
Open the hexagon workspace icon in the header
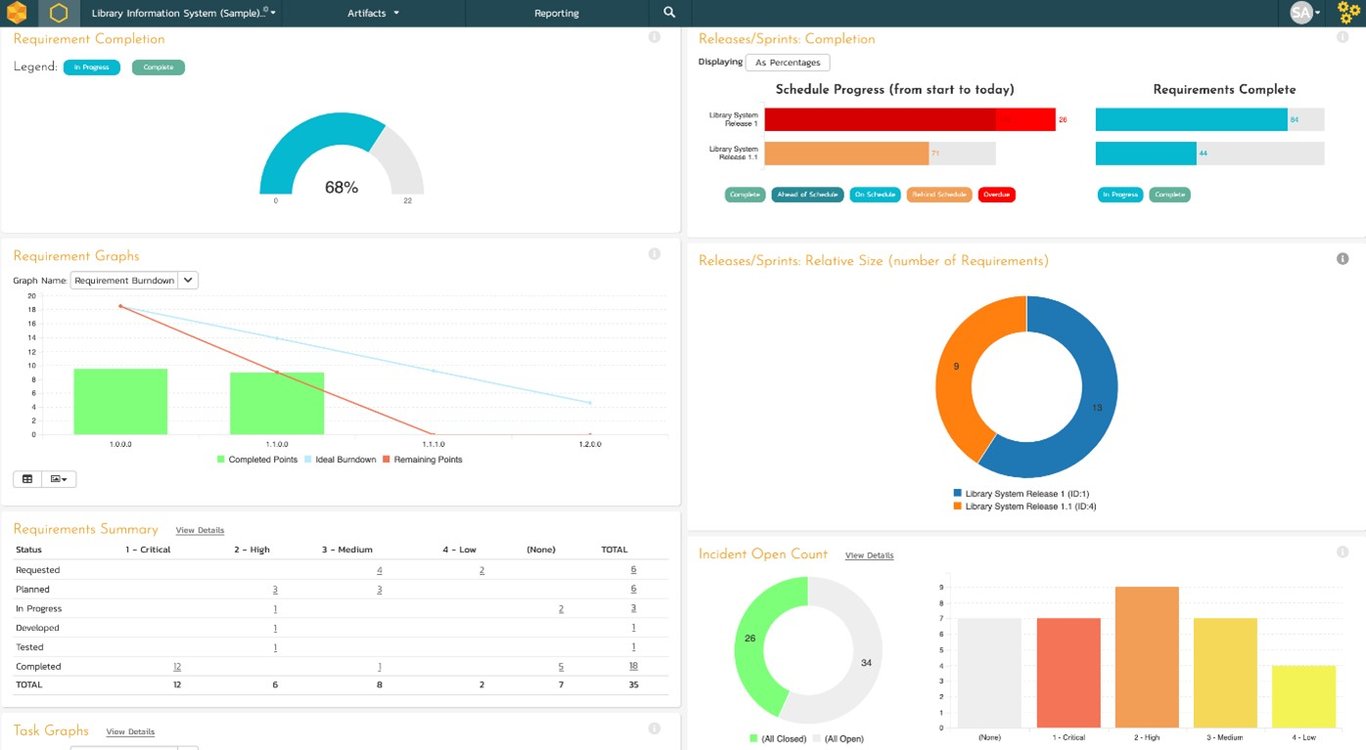pyautogui.click(x=58, y=13)
